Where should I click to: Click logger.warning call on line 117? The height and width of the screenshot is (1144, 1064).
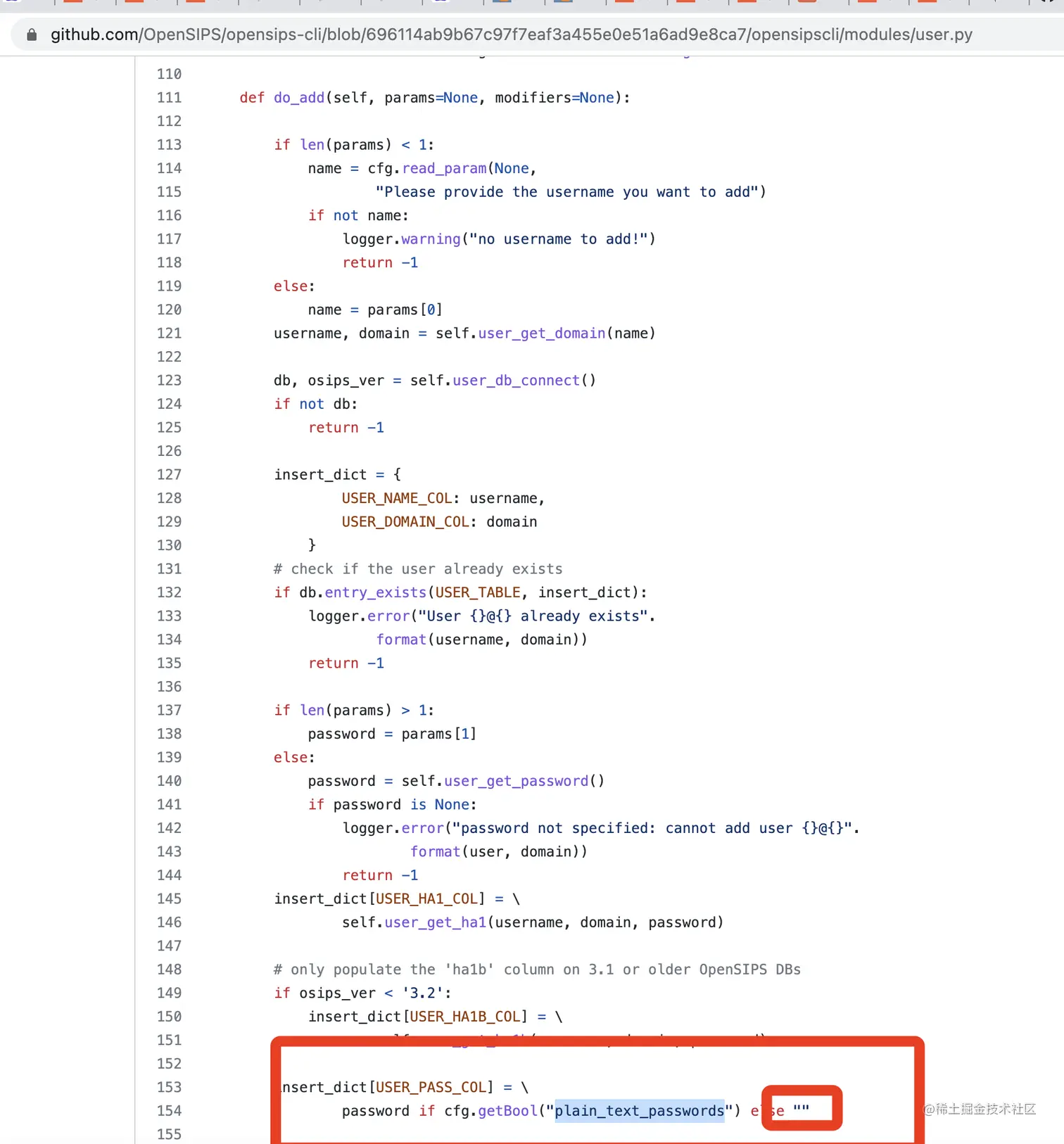tap(402, 239)
